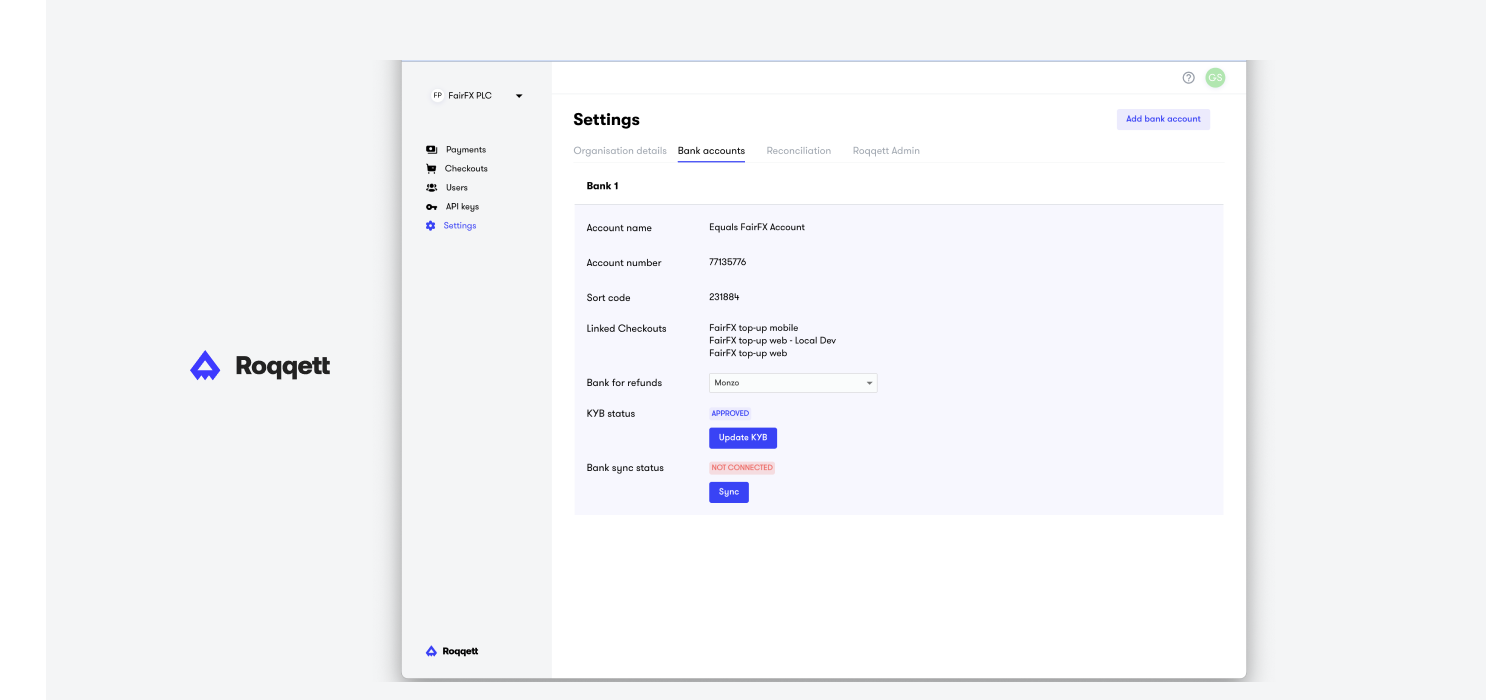Switch to Organisation details tab
The image size is (1486, 700).
pyautogui.click(x=620, y=151)
